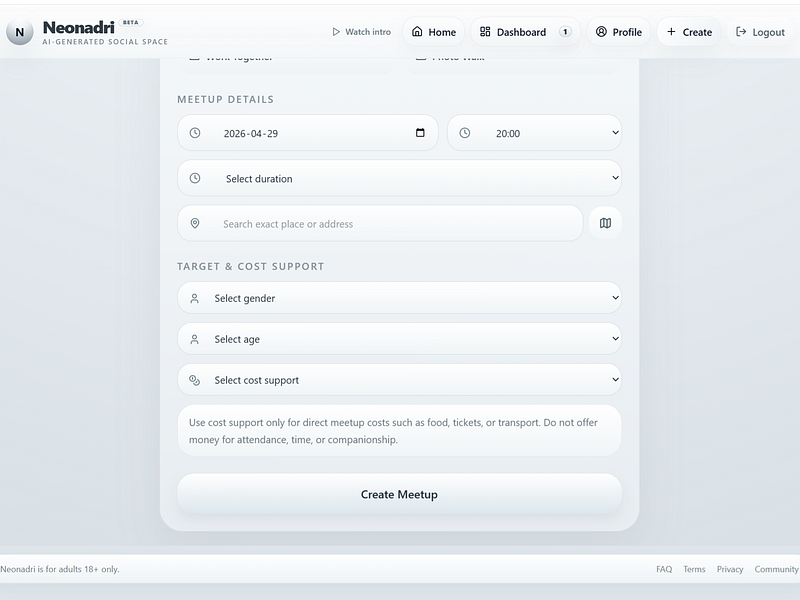
Task: Click the Create Meetup button
Action: tap(399, 494)
